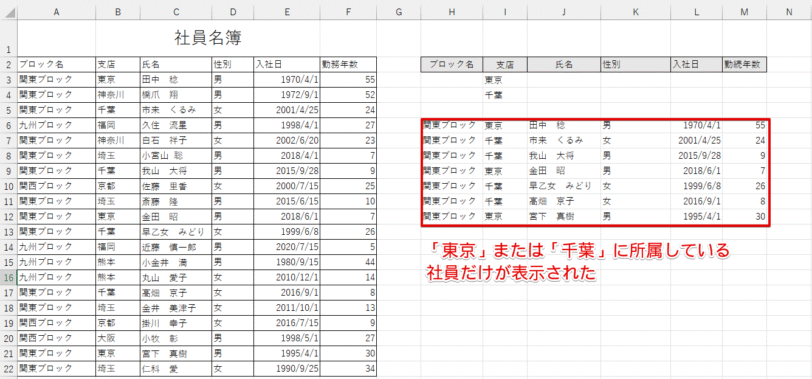Click the 勤続年数 header cell

745,65
